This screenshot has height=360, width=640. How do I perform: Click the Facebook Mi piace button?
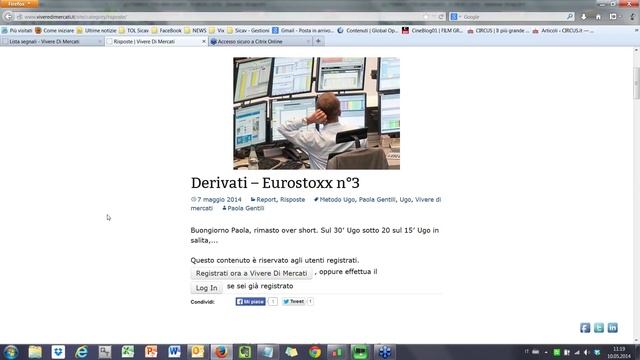(251, 302)
